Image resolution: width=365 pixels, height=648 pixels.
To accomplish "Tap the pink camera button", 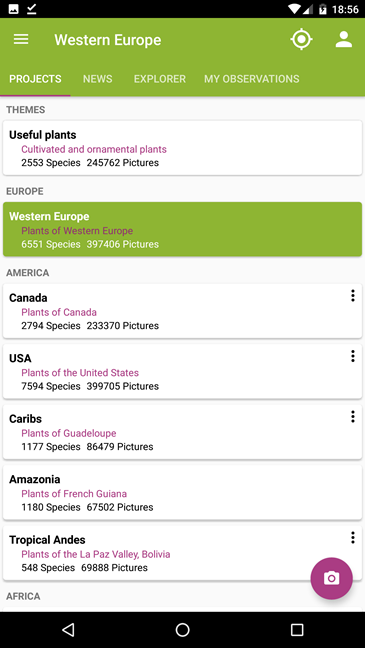I will tap(332, 578).
